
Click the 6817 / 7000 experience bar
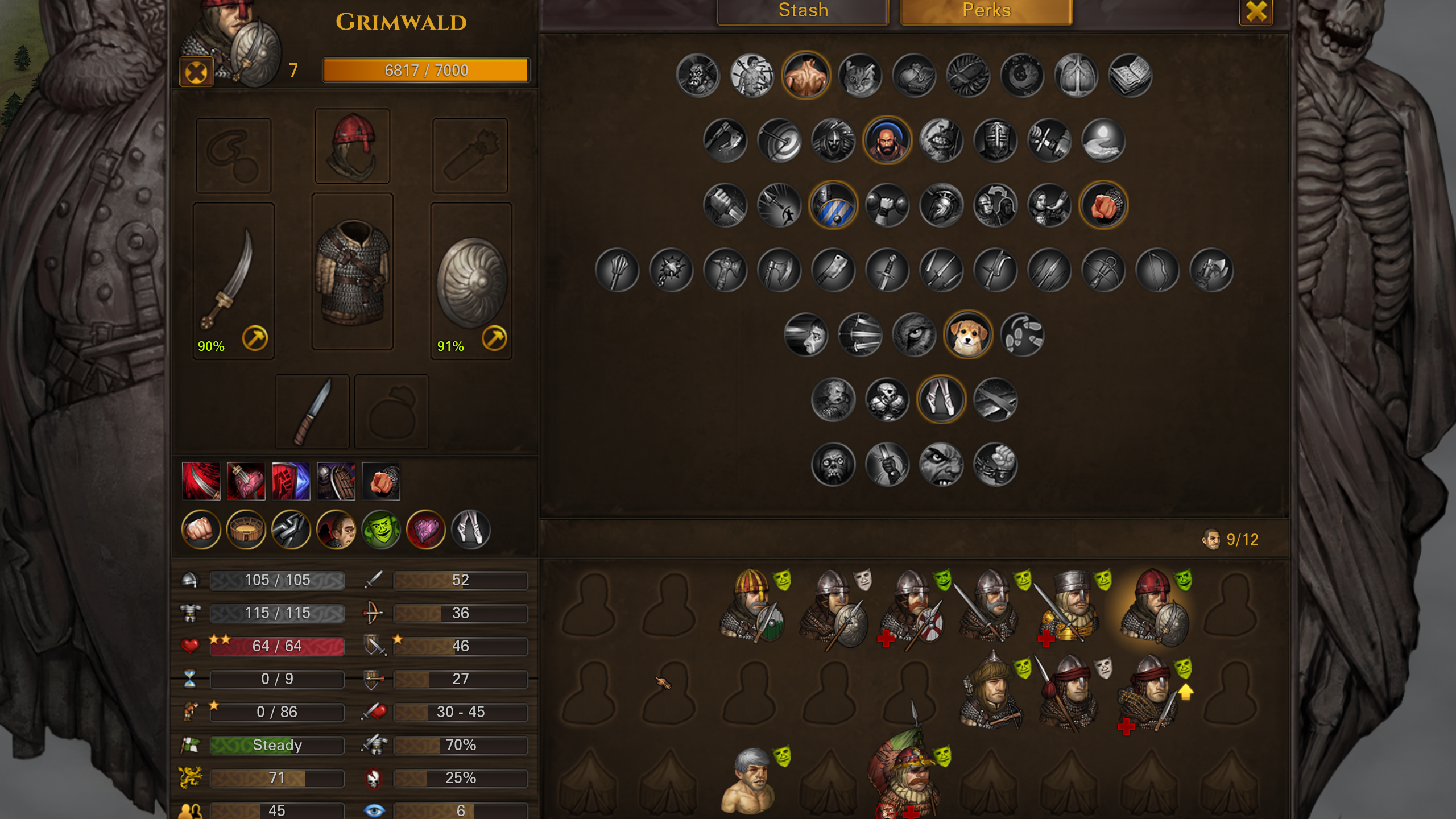coord(426,71)
